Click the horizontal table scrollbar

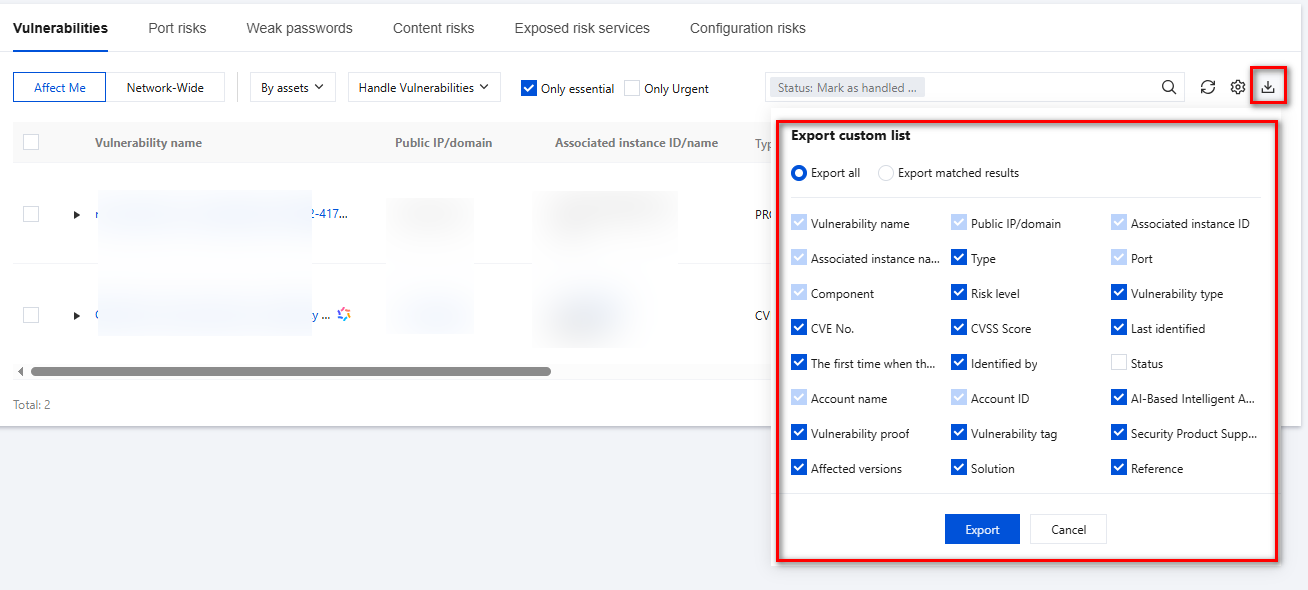[x=290, y=371]
